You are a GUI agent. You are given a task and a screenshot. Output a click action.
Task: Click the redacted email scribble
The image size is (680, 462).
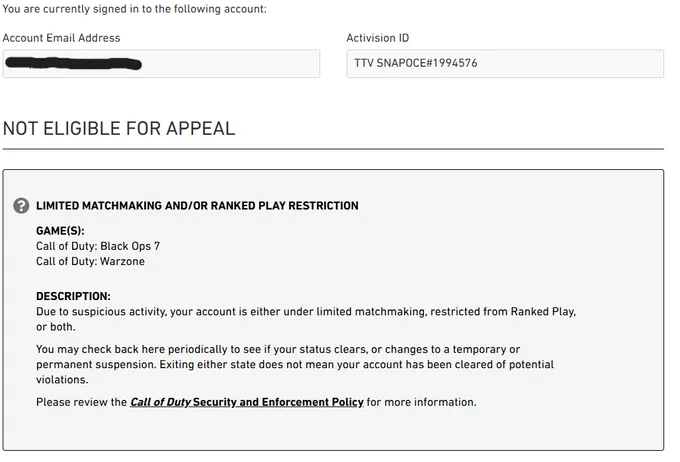[x=73, y=63]
